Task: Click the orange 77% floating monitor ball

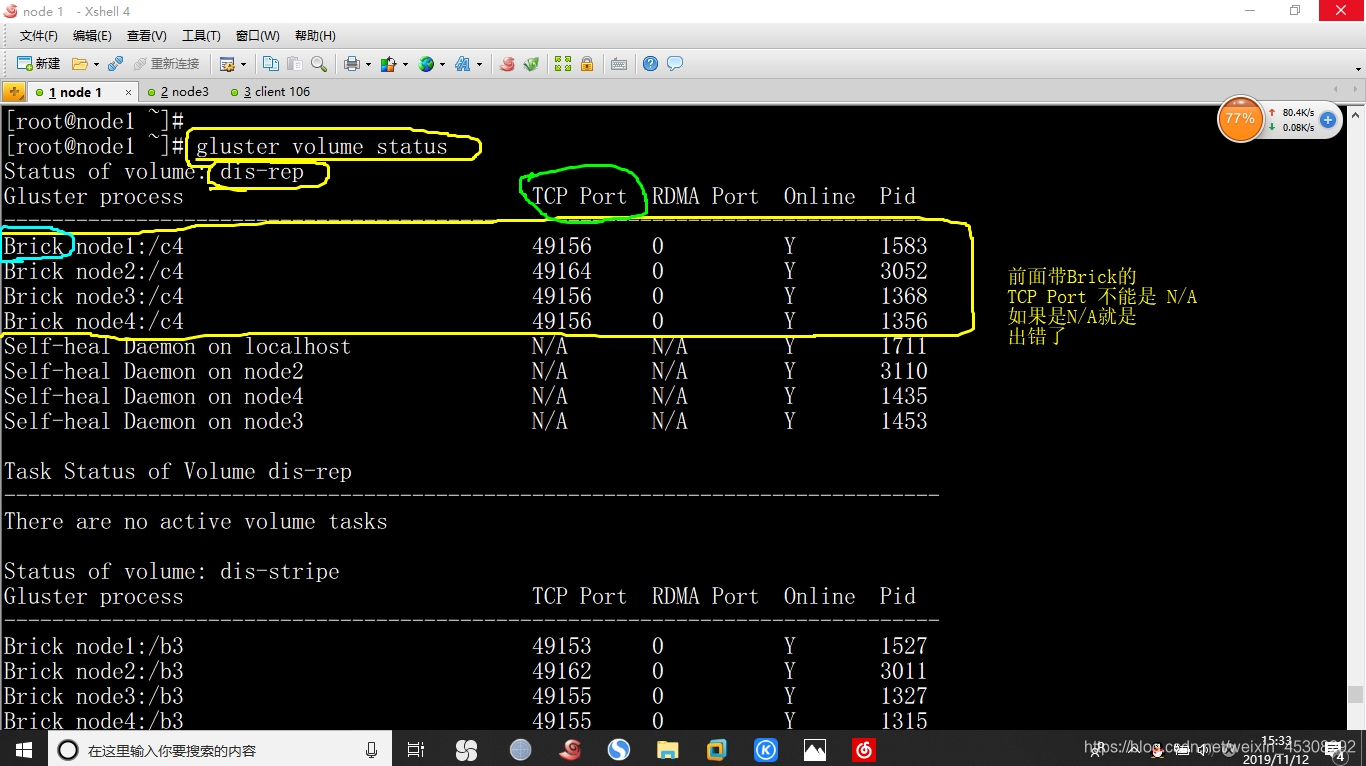Action: (1240, 119)
